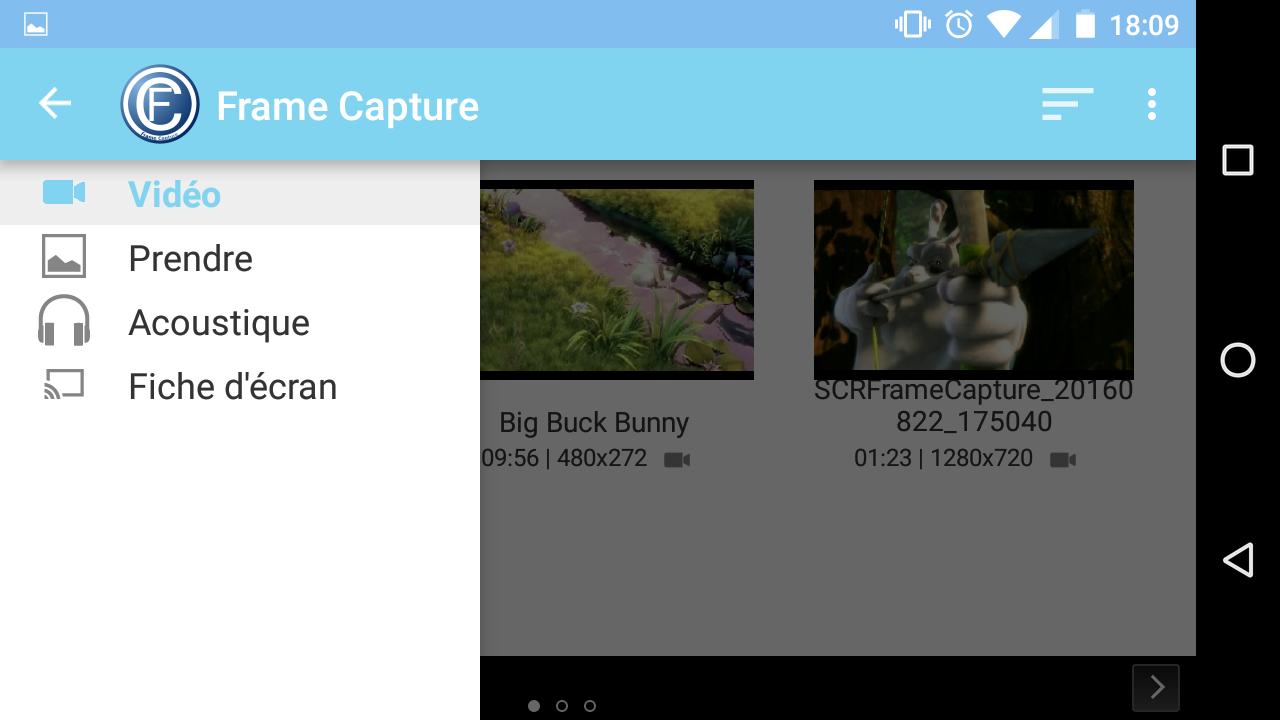Click the Big Buck Bunny title
This screenshot has height=720, width=1280.
click(x=594, y=423)
